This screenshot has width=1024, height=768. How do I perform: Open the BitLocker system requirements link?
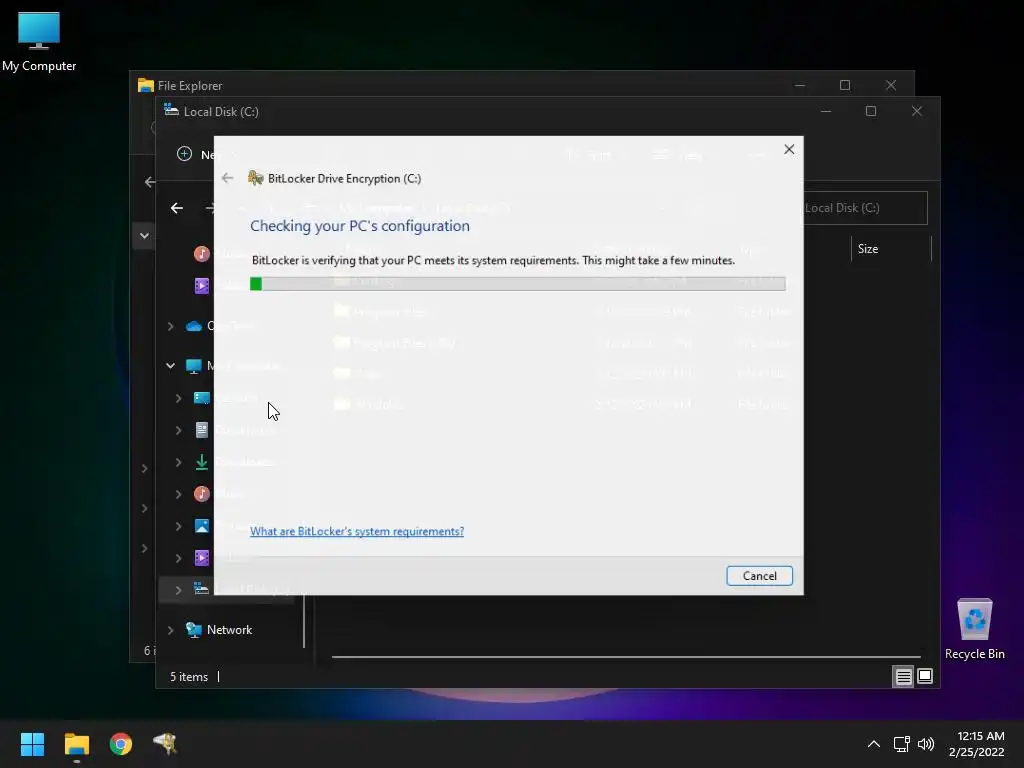click(357, 531)
